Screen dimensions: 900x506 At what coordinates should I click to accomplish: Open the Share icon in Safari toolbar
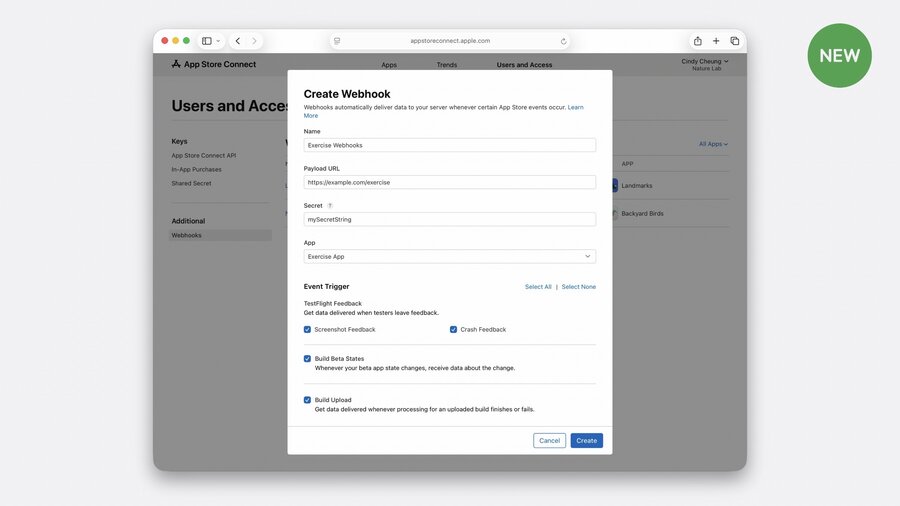click(697, 41)
